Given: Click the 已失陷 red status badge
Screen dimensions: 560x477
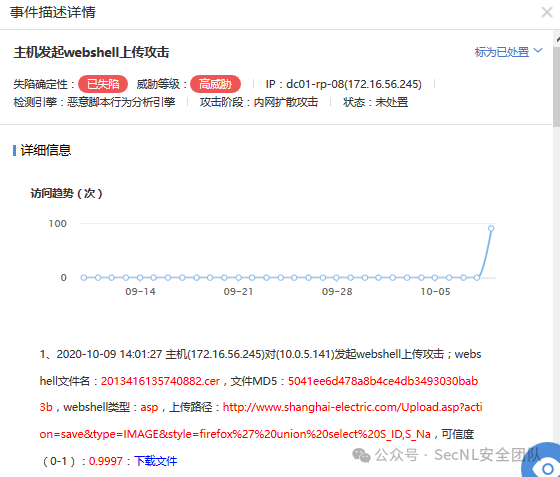Looking at the screenshot, I should pyautogui.click(x=103, y=84).
